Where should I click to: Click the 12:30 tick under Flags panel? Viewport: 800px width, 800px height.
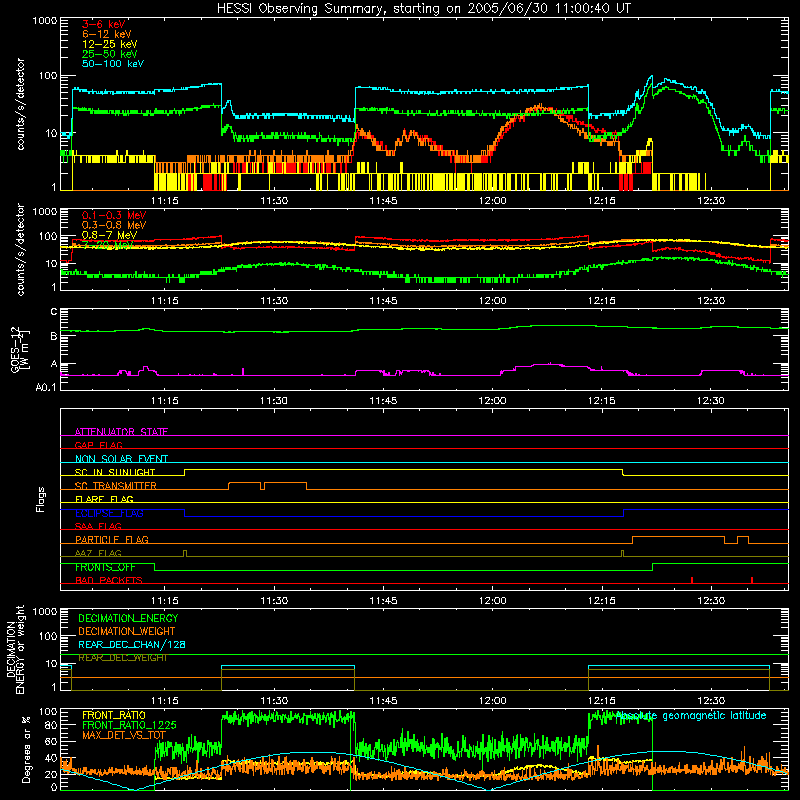tap(711, 601)
